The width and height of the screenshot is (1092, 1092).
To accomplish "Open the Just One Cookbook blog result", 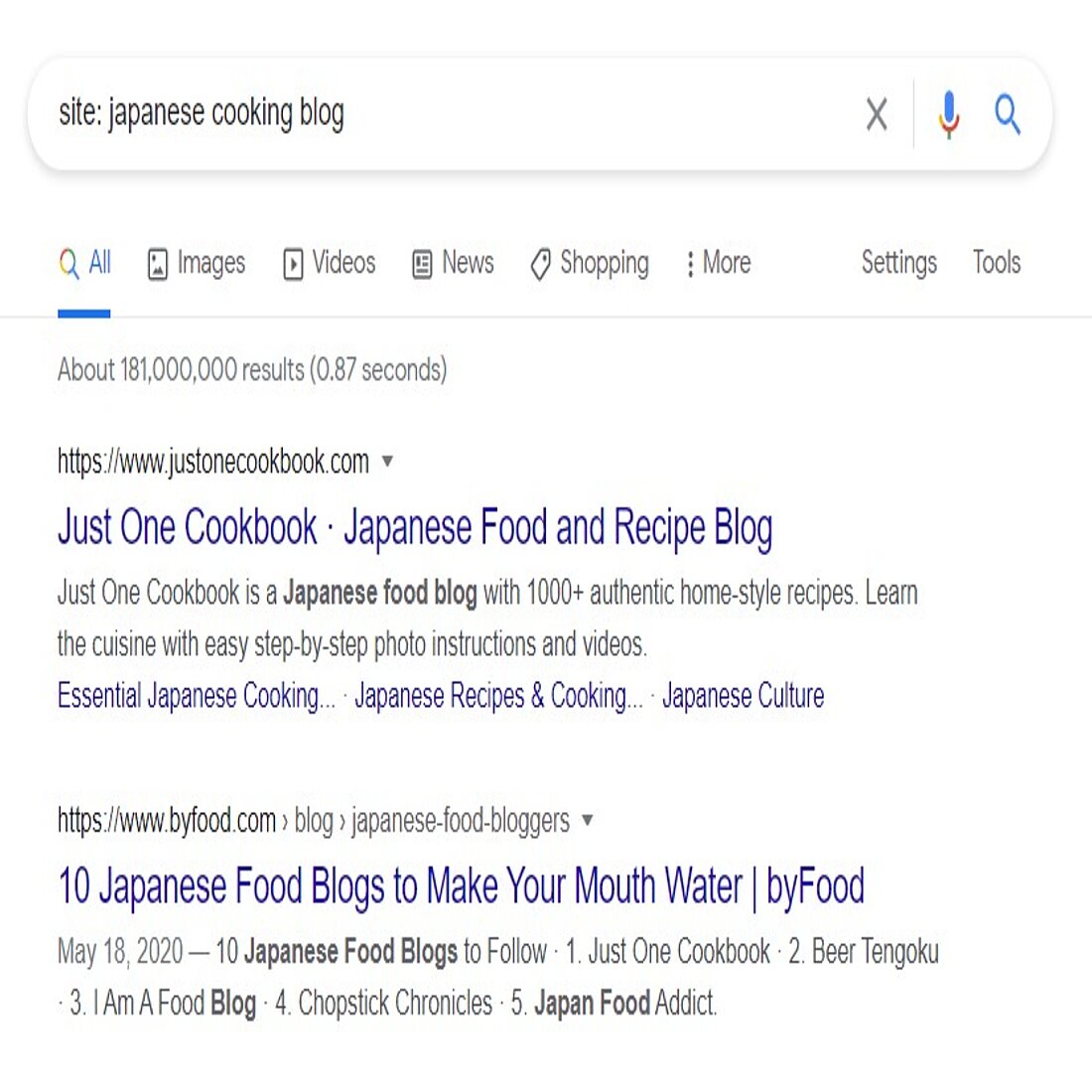I will point(414,527).
